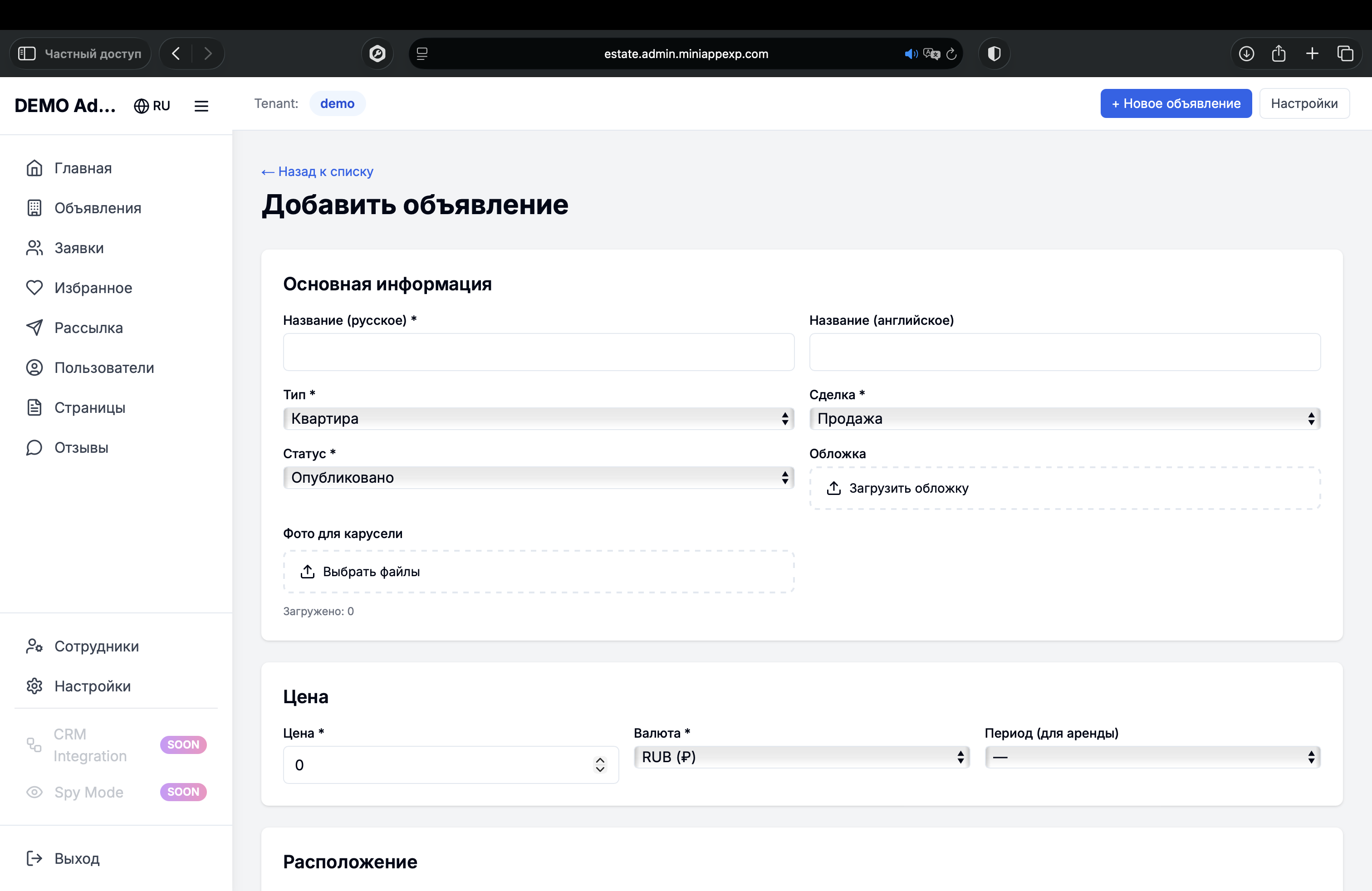This screenshot has width=1372, height=891.
Task: Open Safari downloads icon
Action: pos(1246,54)
